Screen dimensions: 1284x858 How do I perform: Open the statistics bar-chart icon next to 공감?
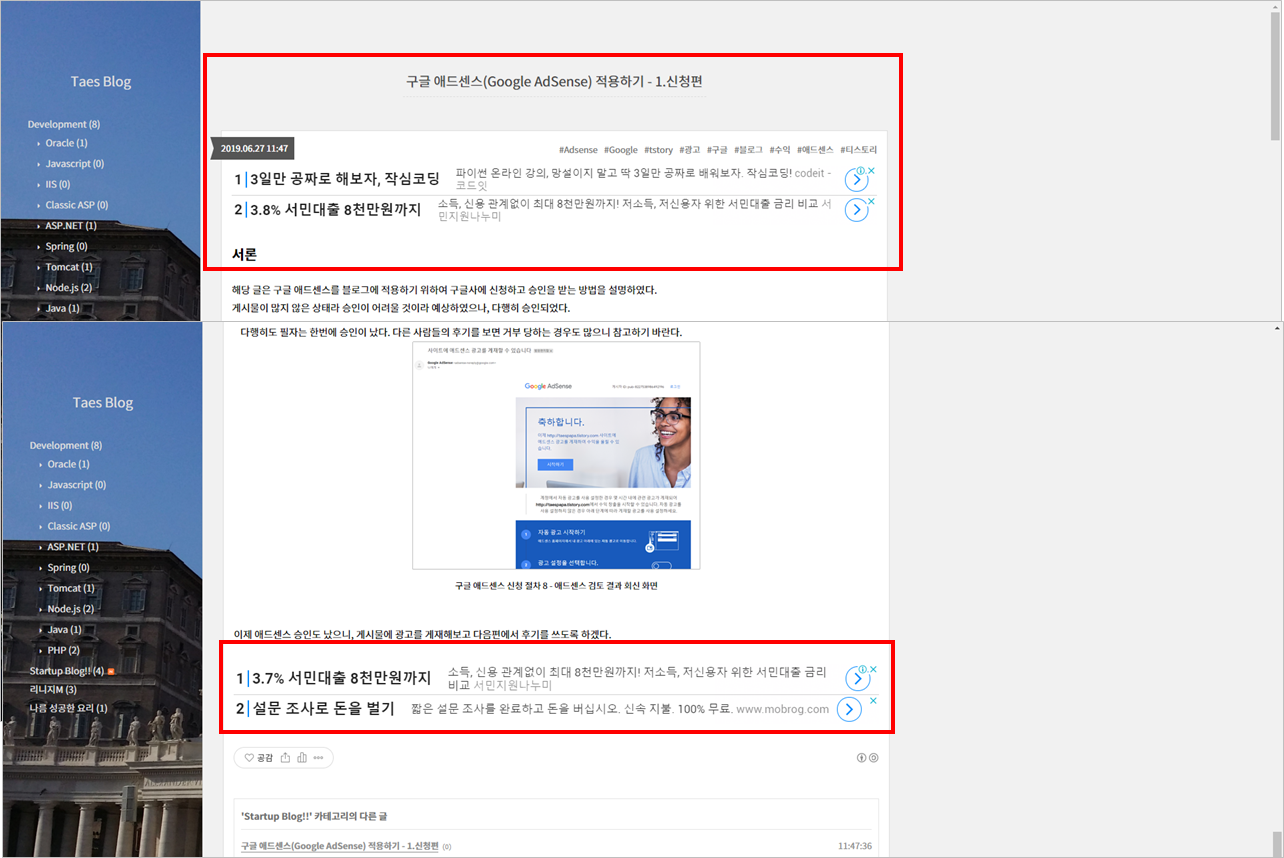click(302, 758)
